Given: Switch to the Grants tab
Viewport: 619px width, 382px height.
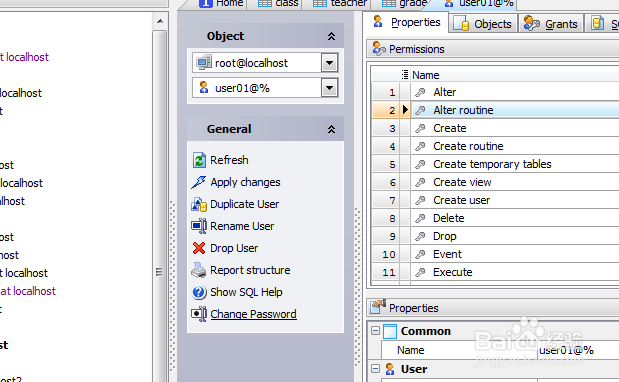Looking at the screenshot, I should (551, 24).
